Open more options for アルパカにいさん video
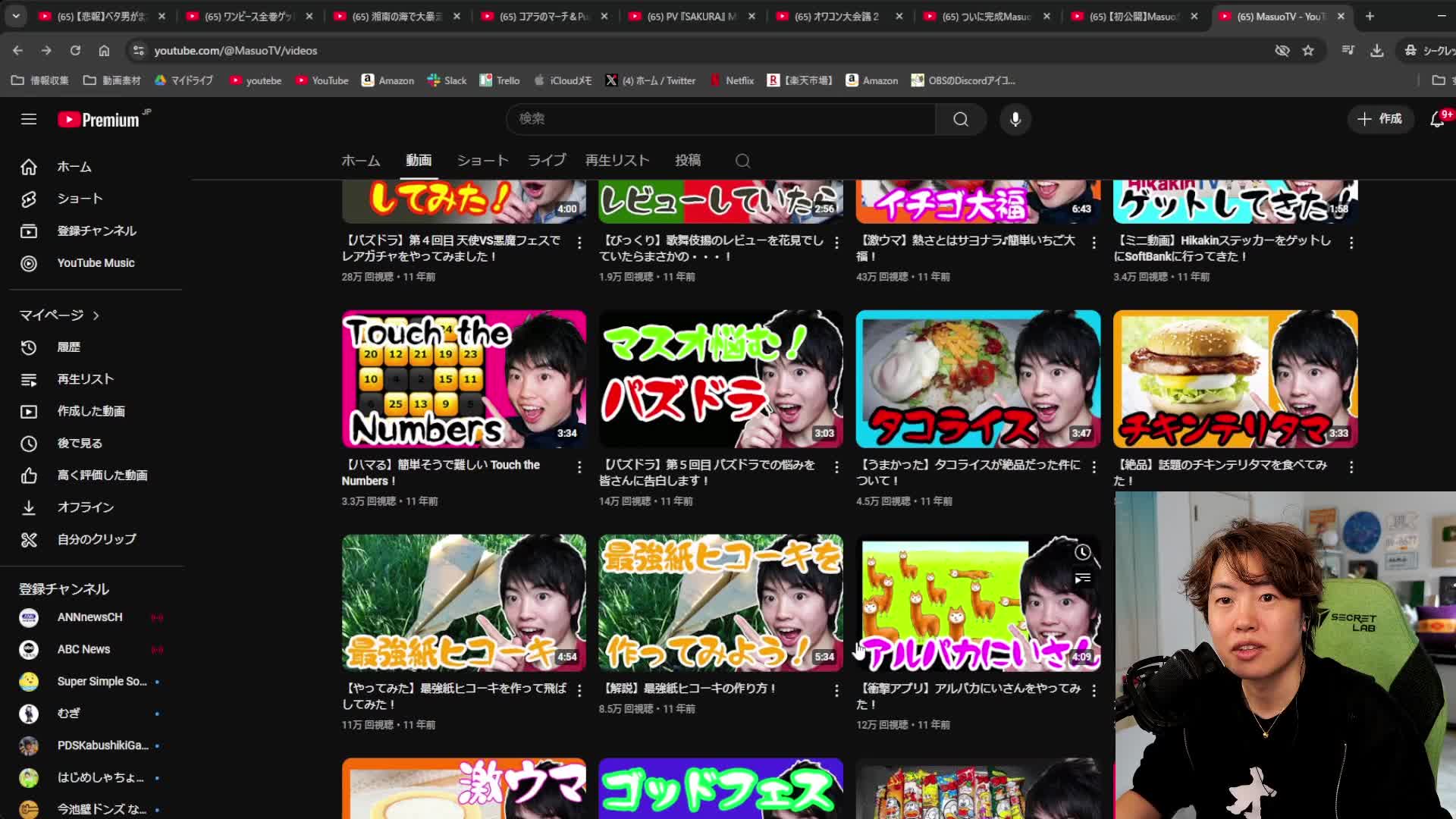 pyautogui.click(x=1094, y=691)
